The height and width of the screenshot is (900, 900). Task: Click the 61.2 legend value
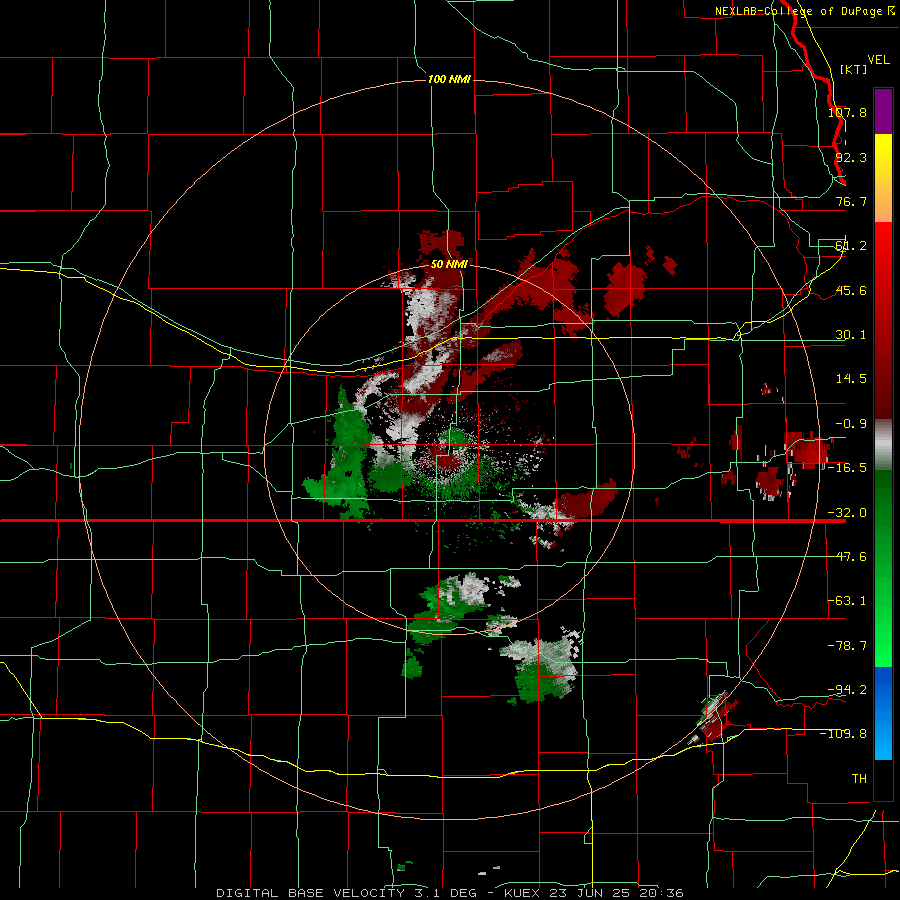851,246
